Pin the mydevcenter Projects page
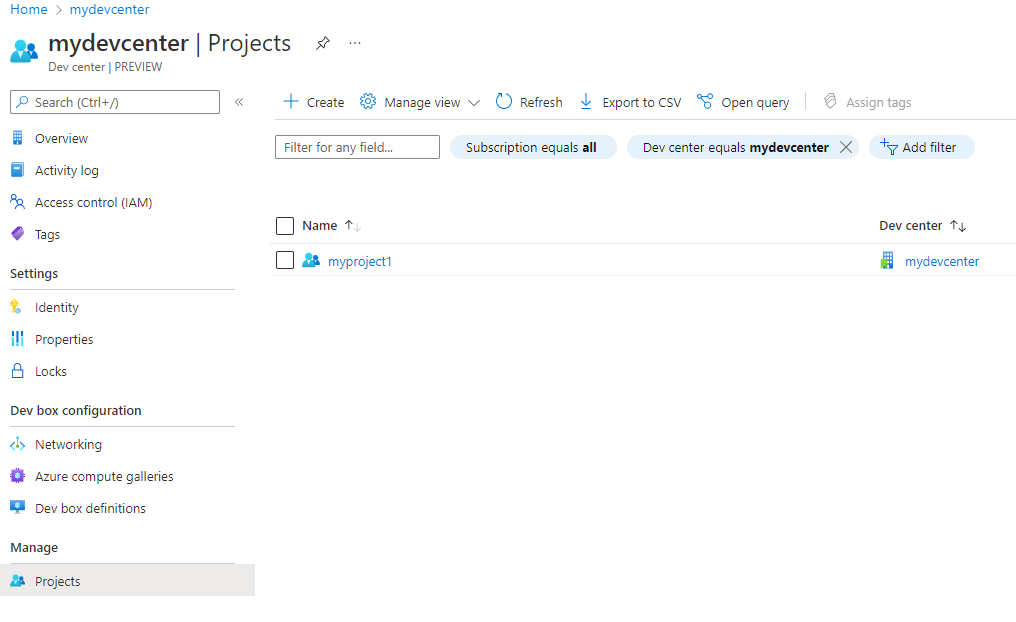This screenshot has height=622, width=1016. (323, 43)
